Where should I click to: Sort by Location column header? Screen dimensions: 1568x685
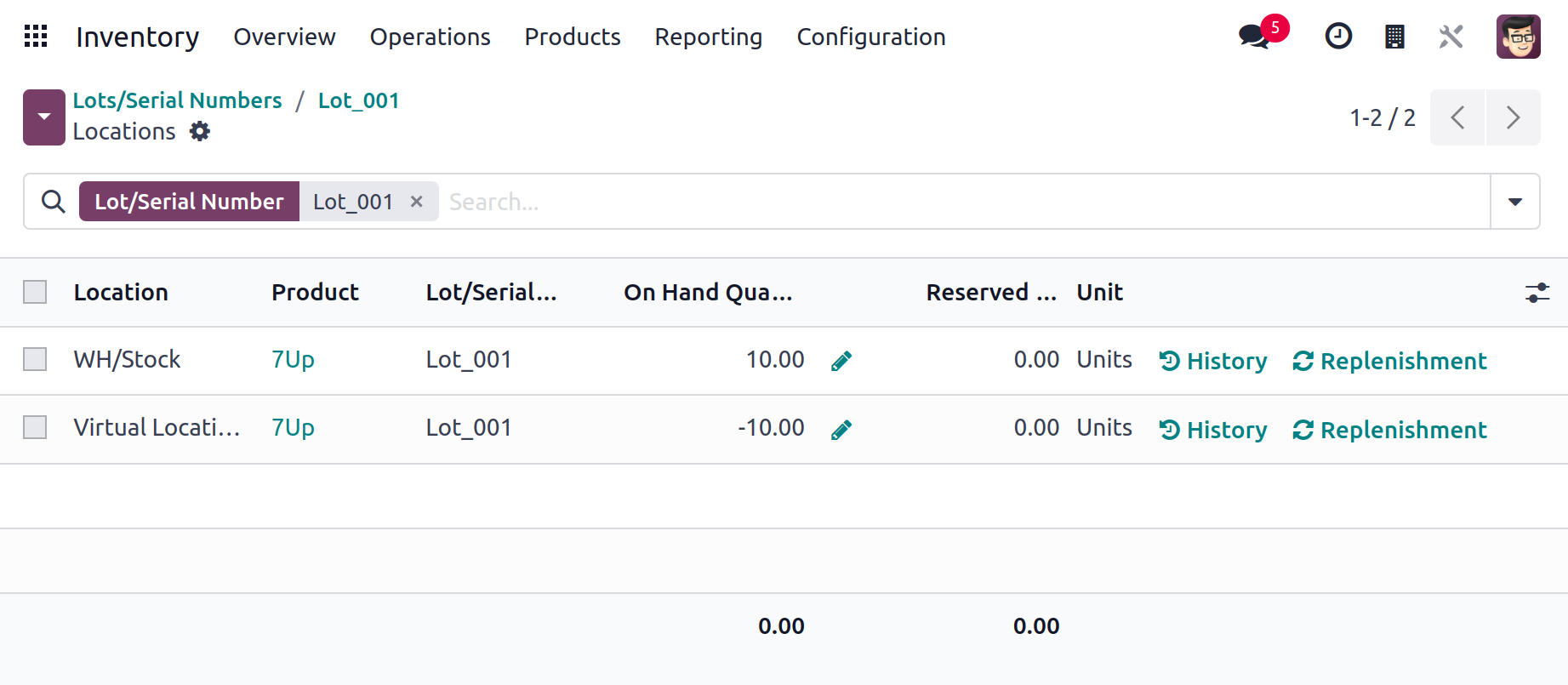coord(121,292)
